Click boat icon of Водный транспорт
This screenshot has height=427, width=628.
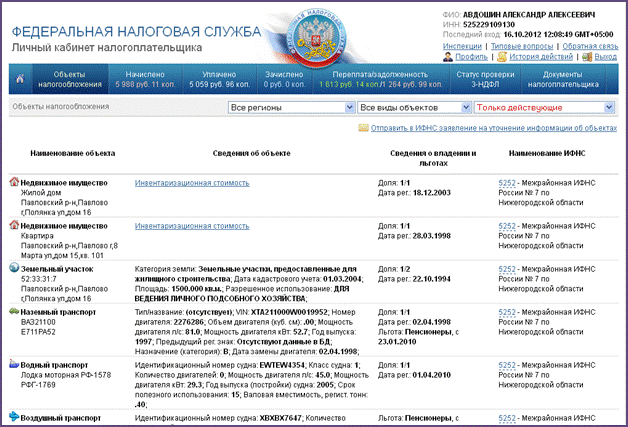click(14, 364)
